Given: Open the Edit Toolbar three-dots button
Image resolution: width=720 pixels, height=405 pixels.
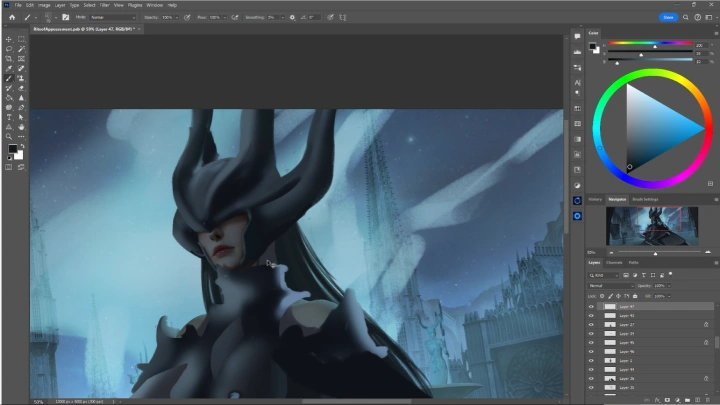Looking at the screenshot, I should tap(21, 137).
